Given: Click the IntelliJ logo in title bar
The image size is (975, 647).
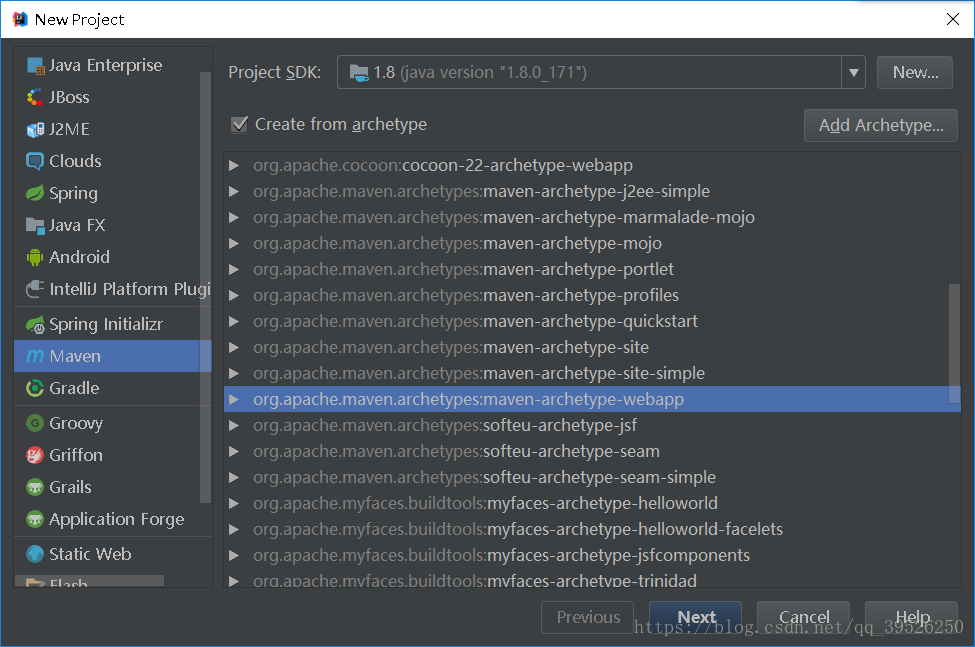Looking at the screenshot, I should pyautogui.click(x=20, y=19).
